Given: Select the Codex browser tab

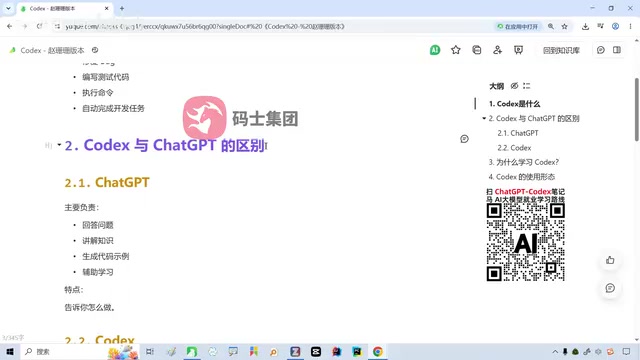Looking at the screenshot, I should coord(65,8).
